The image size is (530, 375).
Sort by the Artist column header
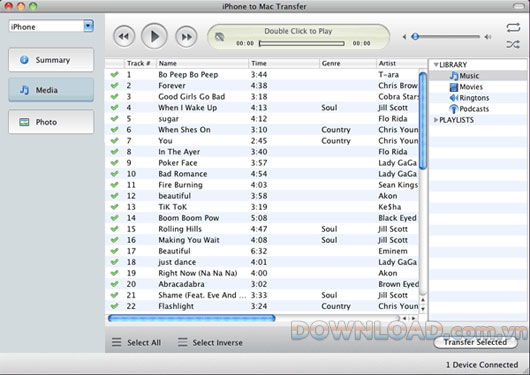pos(401,63)
